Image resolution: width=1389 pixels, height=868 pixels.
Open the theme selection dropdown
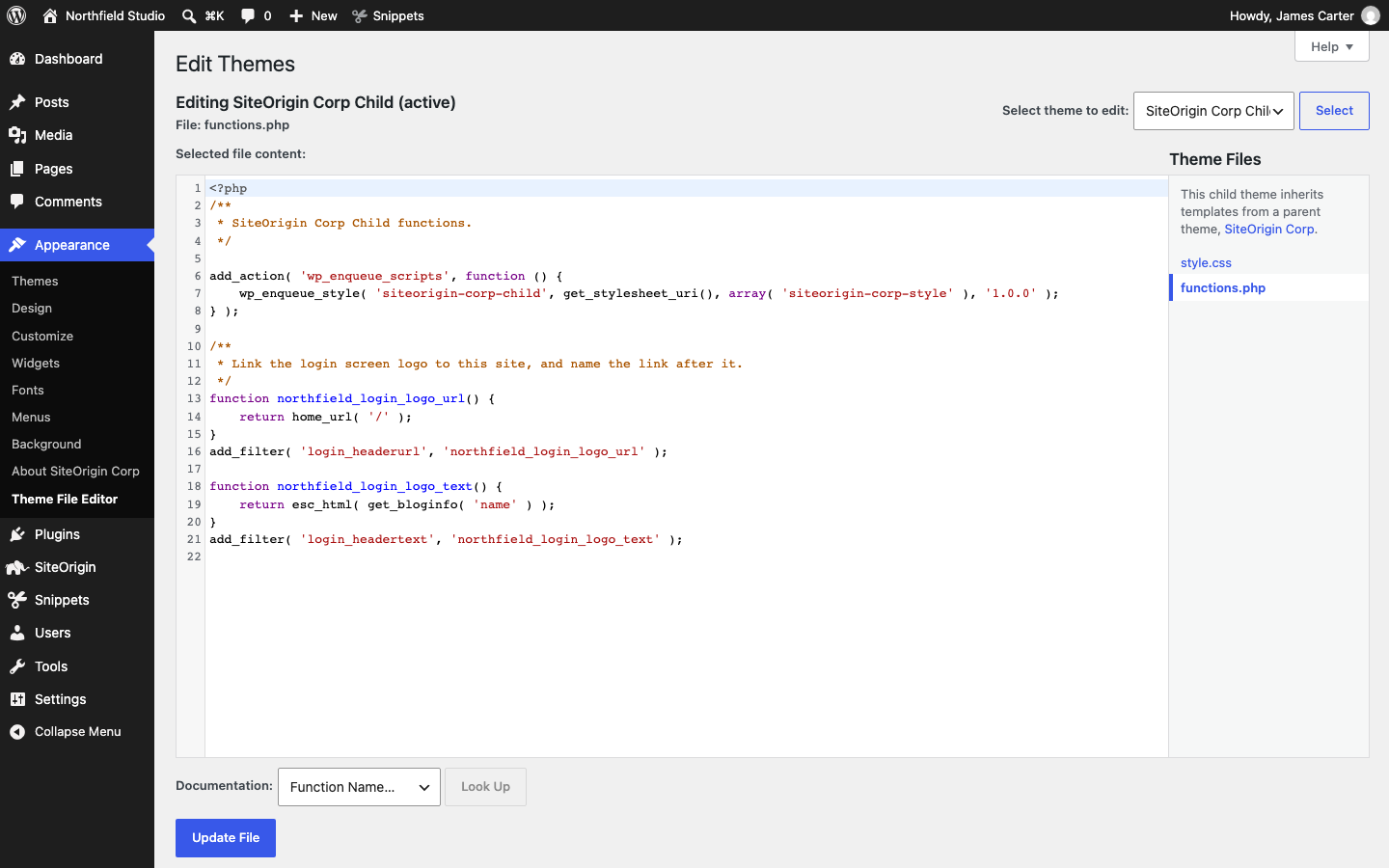1213,111
